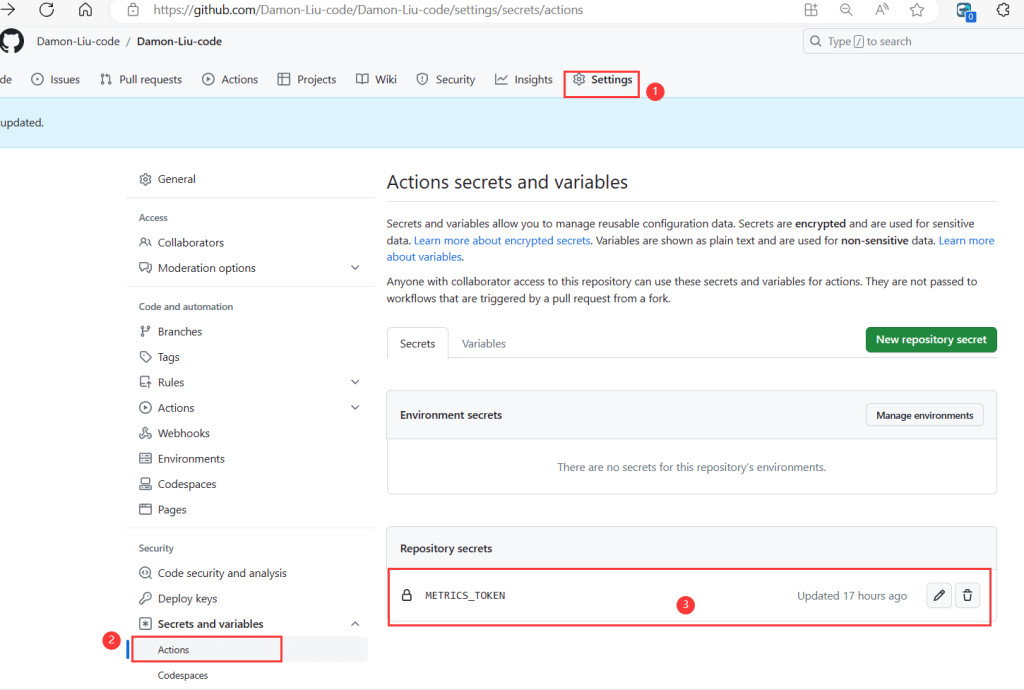Open the Pull requests tab
The width and height of the screenshot is (1024, 690).
[x=141, y=80]
